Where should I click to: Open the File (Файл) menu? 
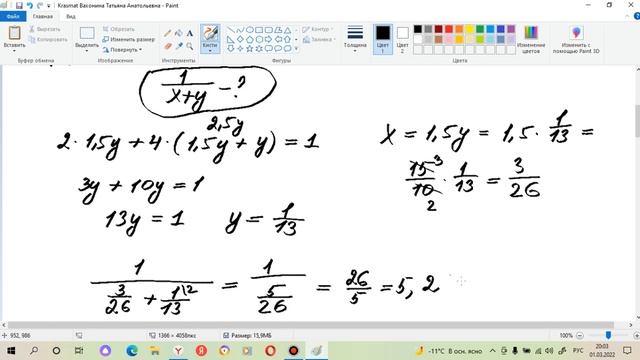13,16
